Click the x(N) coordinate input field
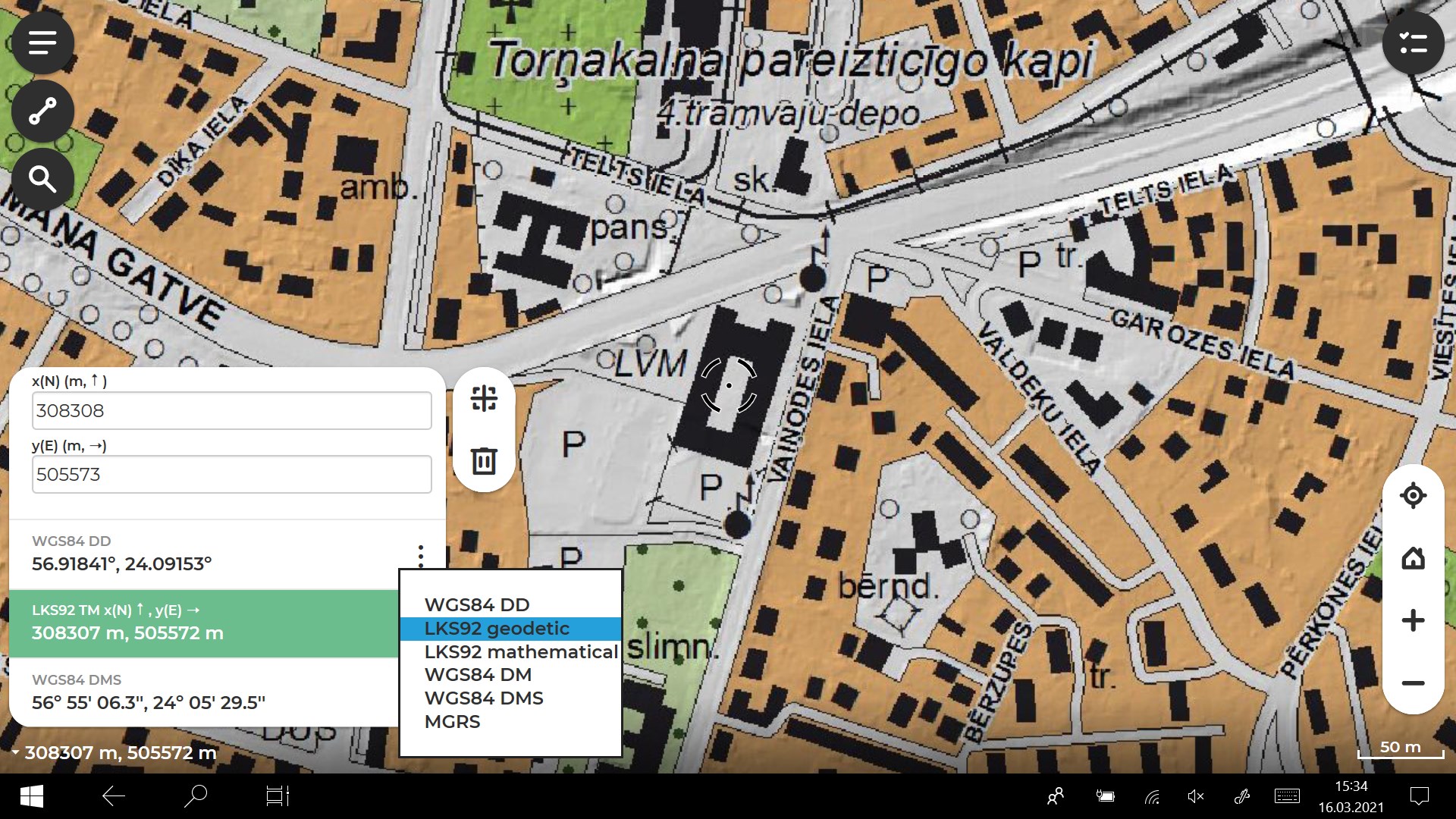 pos(232,411)
